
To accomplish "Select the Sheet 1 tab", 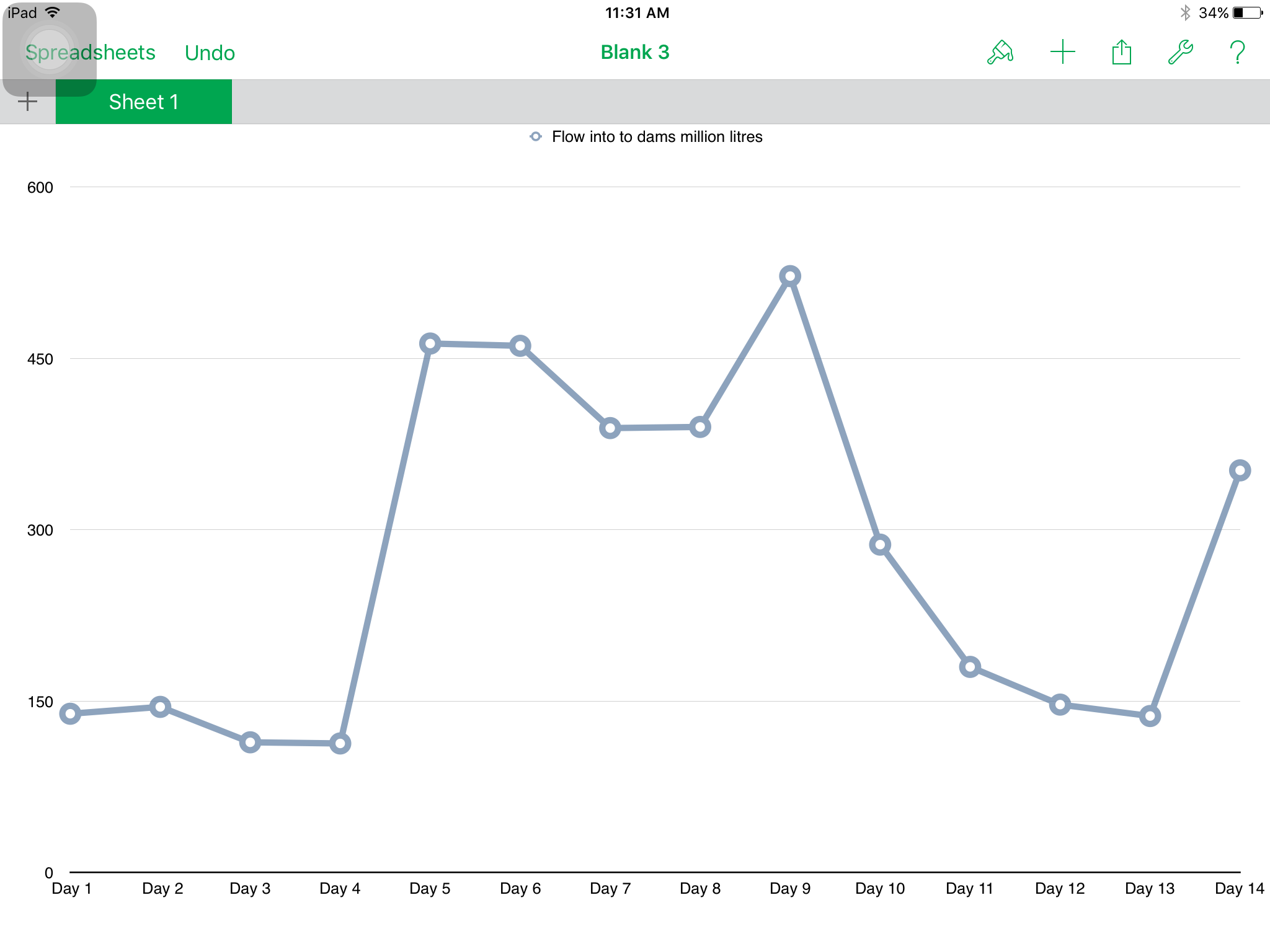I will 144,102.
